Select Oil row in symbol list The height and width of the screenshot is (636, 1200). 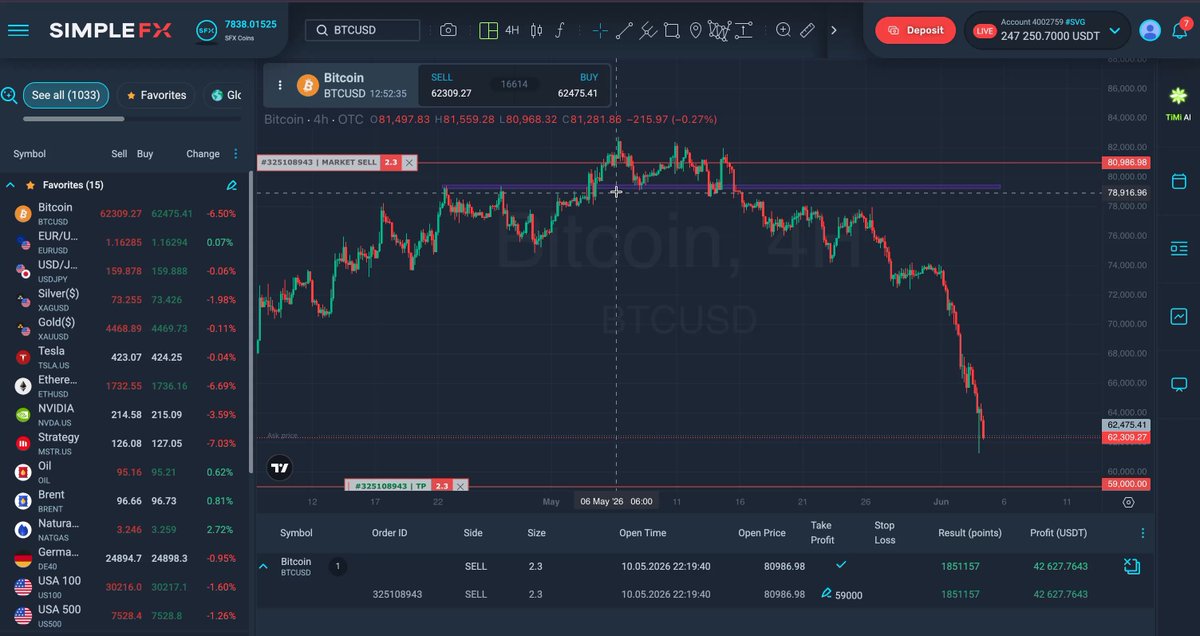125,472
